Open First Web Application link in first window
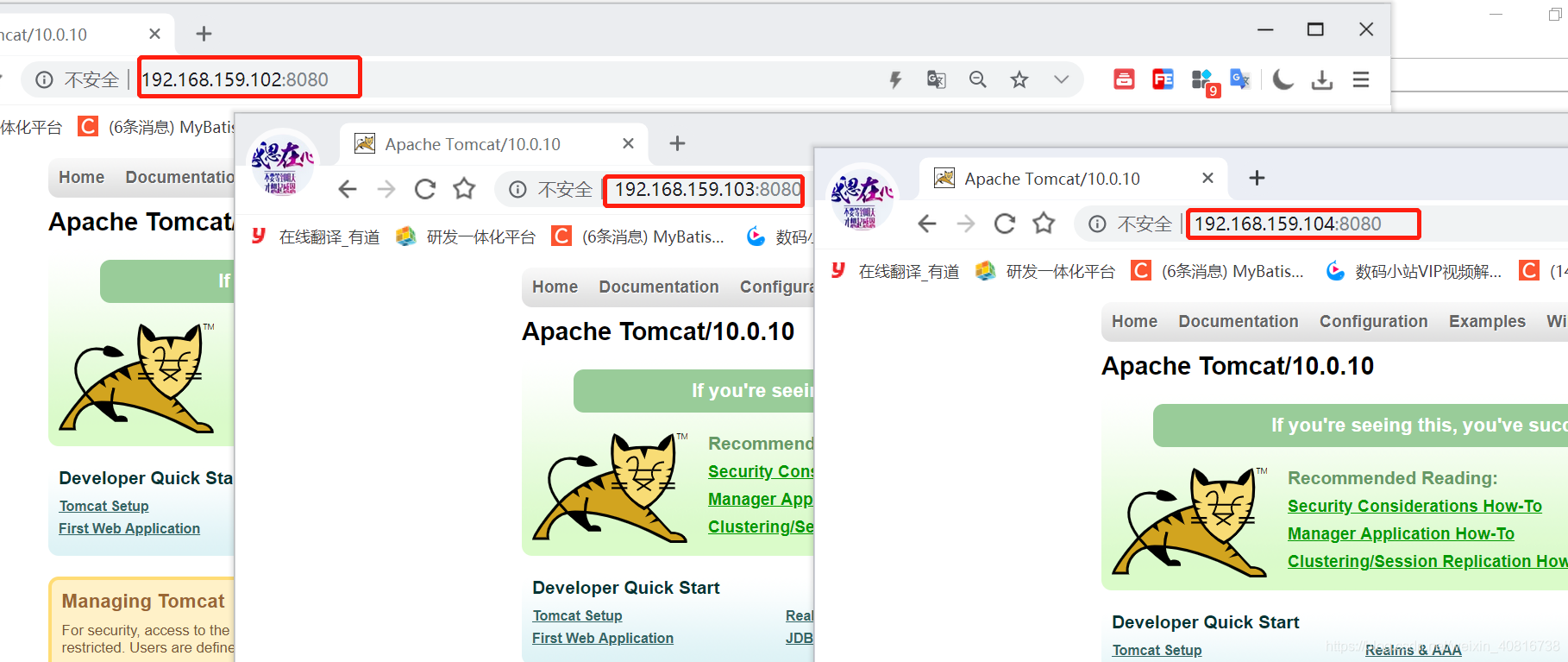This screenshot has width=1568, height=662. (x=129, y=528)
